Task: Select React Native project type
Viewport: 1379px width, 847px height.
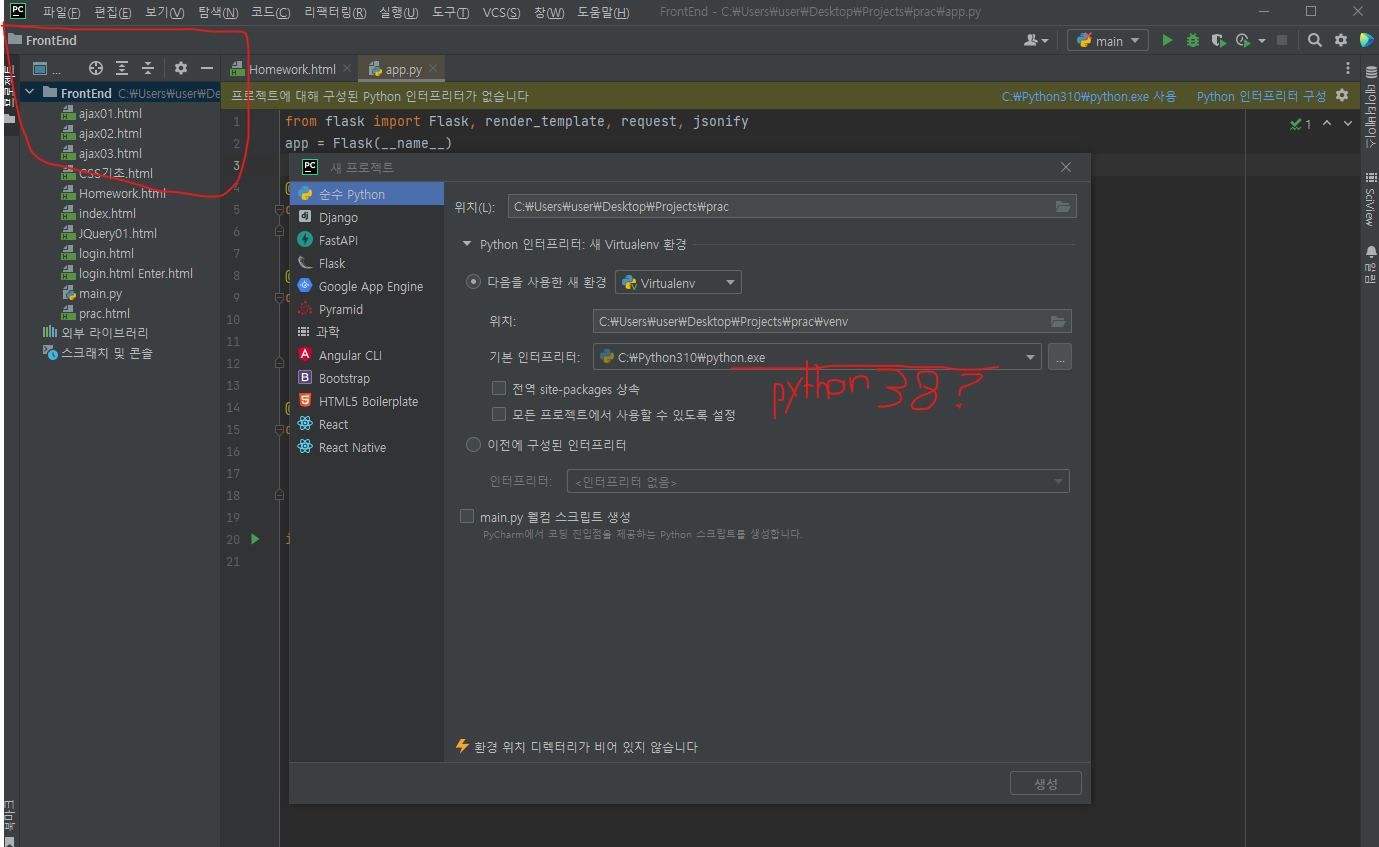Action: (x=366, y=447)
